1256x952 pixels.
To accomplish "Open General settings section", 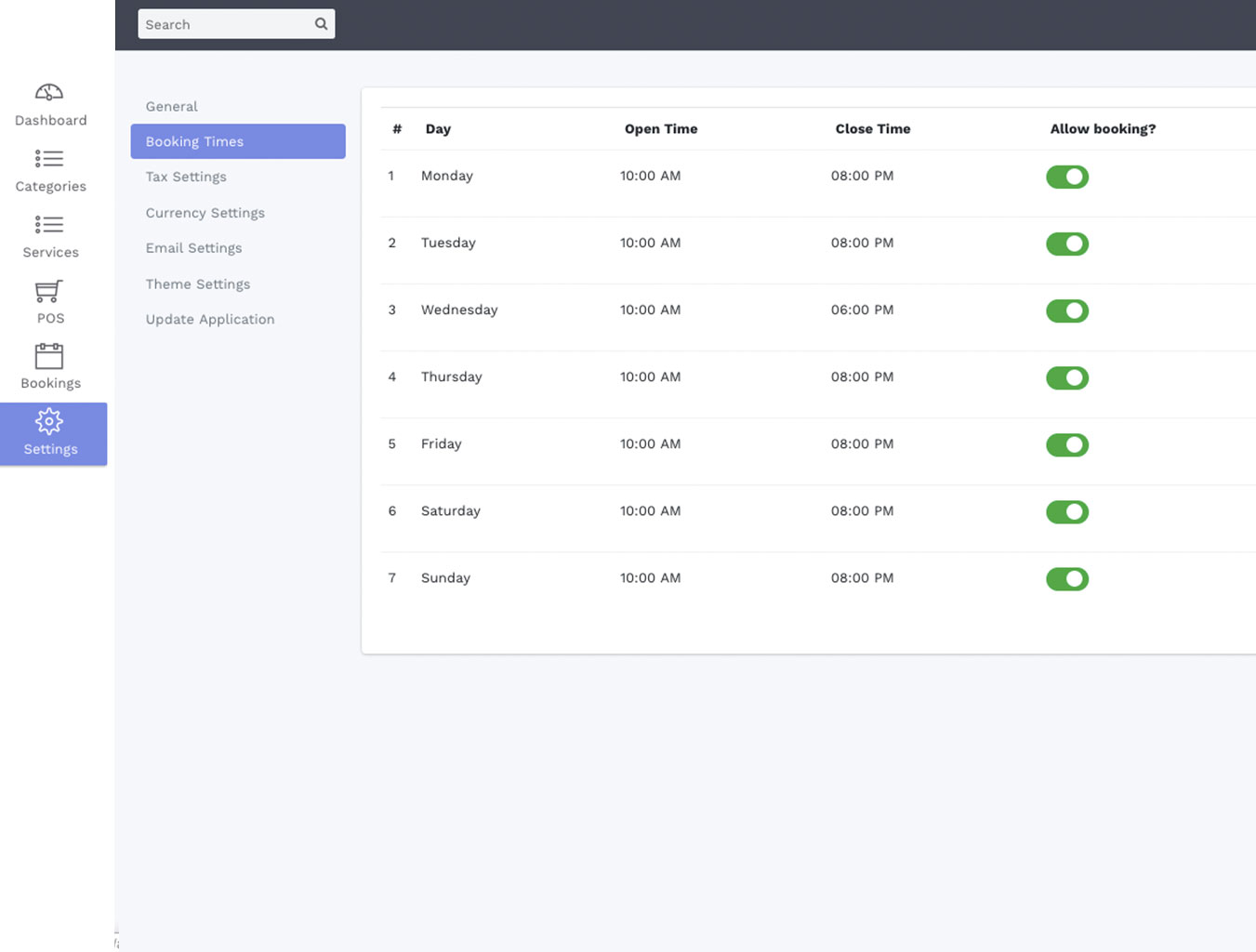I will click(172, 106).
